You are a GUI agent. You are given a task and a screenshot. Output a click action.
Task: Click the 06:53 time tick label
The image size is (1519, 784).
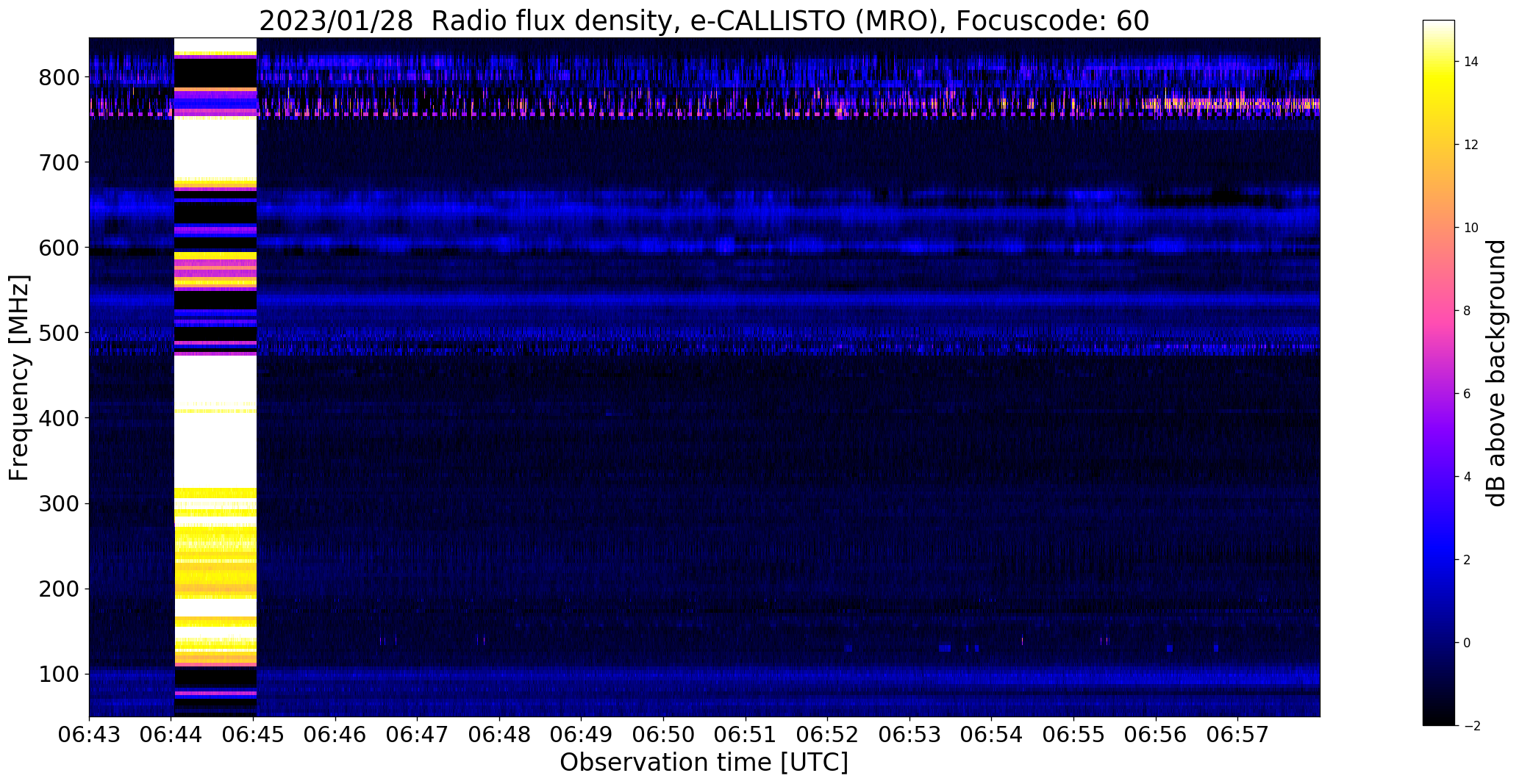909,736
